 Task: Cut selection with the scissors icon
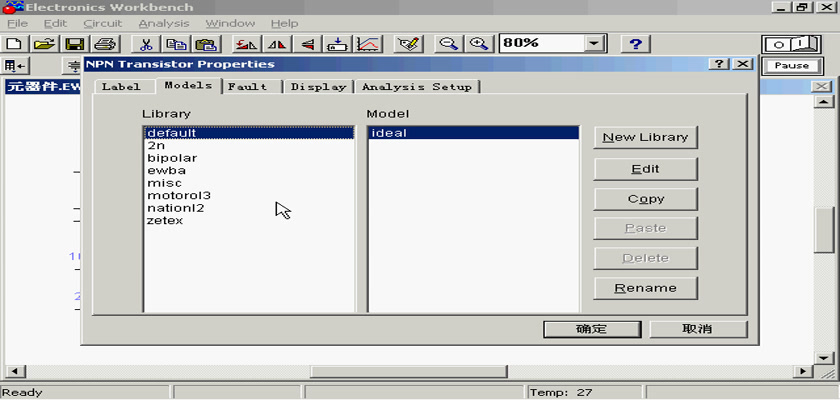pyautogui.click(x=145, y=44)
